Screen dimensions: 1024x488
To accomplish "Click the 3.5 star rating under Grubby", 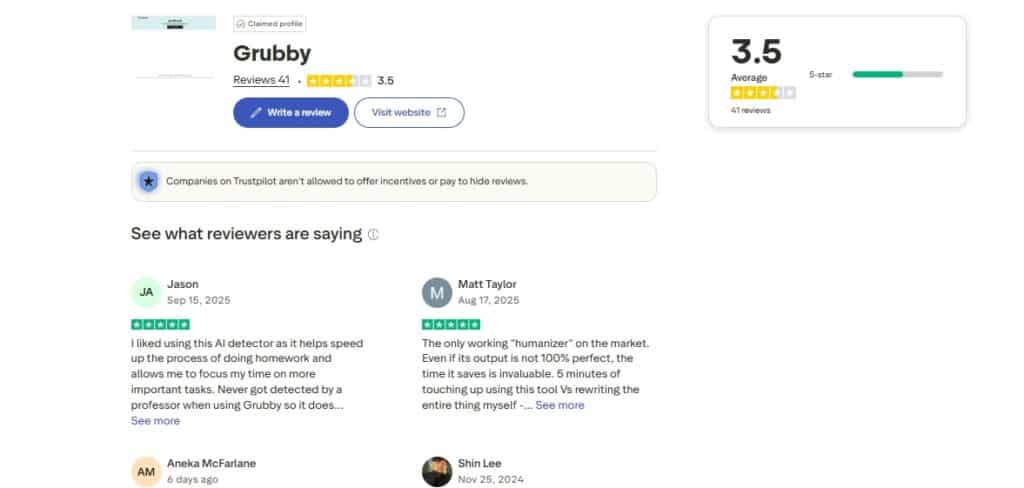I will pos(339,80).
